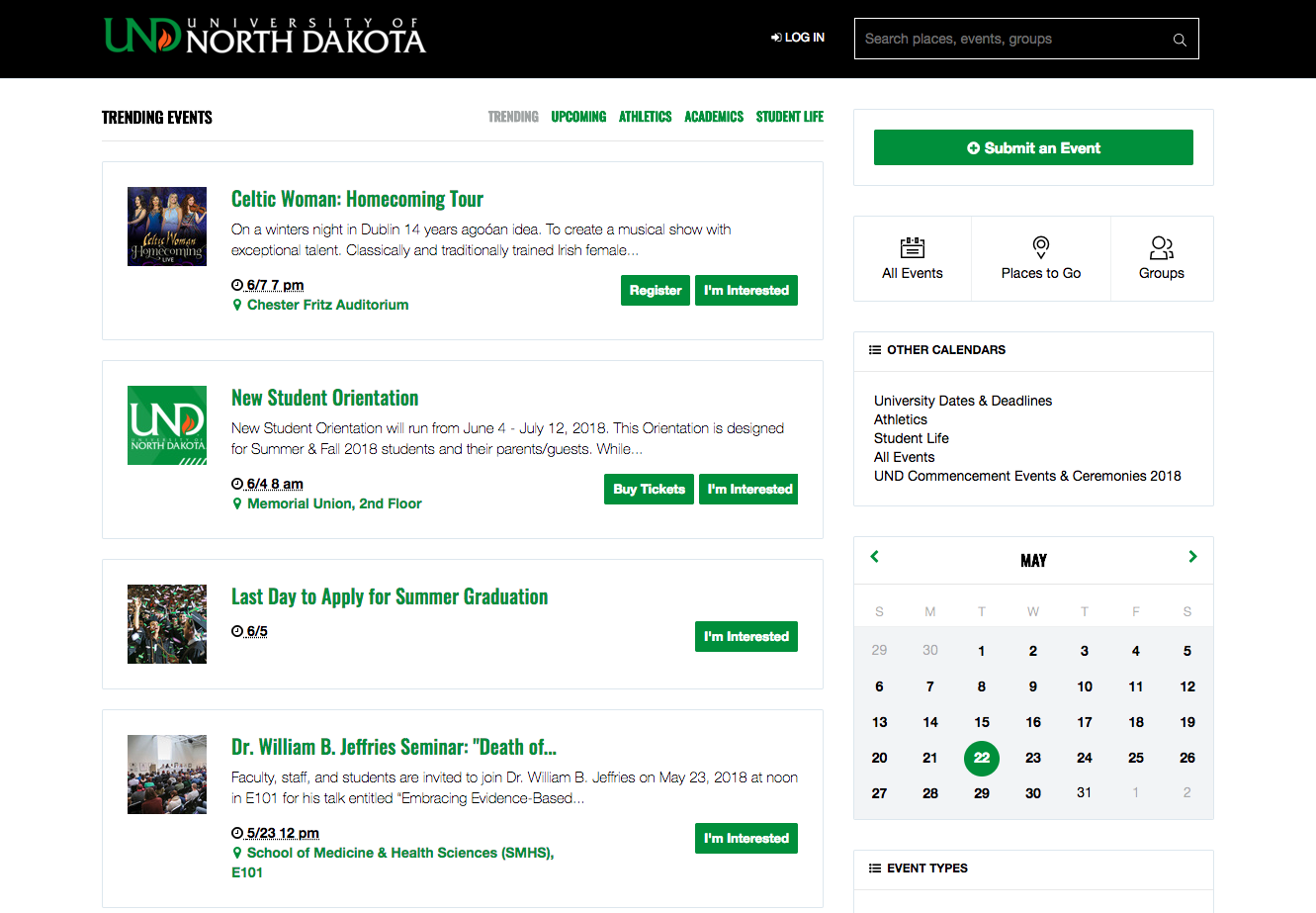Viewport: 1316px width, 913px height.
Task: Go to previous month in calendar
Action: [x=874, y=557]
